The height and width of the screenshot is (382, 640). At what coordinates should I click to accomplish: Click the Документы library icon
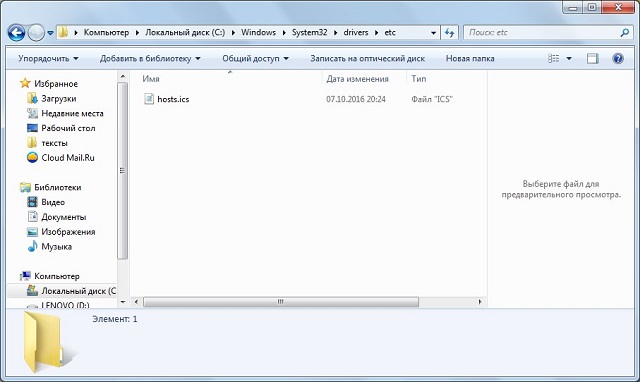[x=32, y=217]
